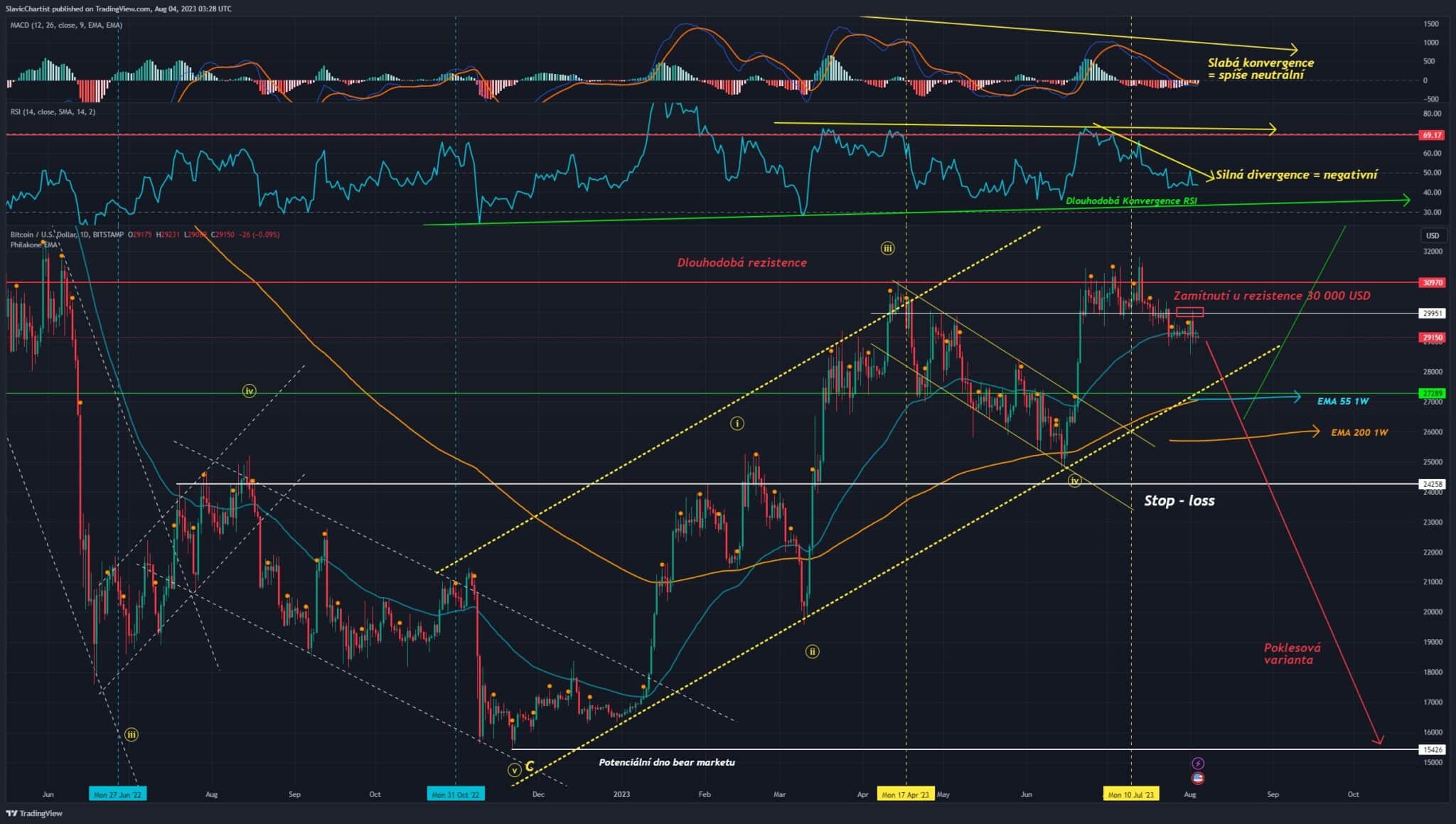
Task: Click the 29951 white price label
Action: point(1432,313)
